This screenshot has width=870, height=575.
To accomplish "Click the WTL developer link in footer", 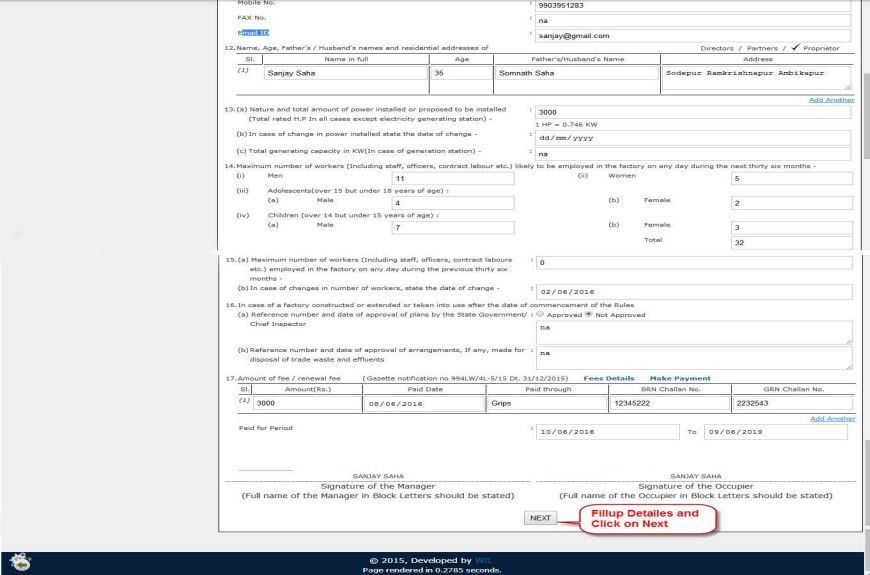I will coord(483,561).
